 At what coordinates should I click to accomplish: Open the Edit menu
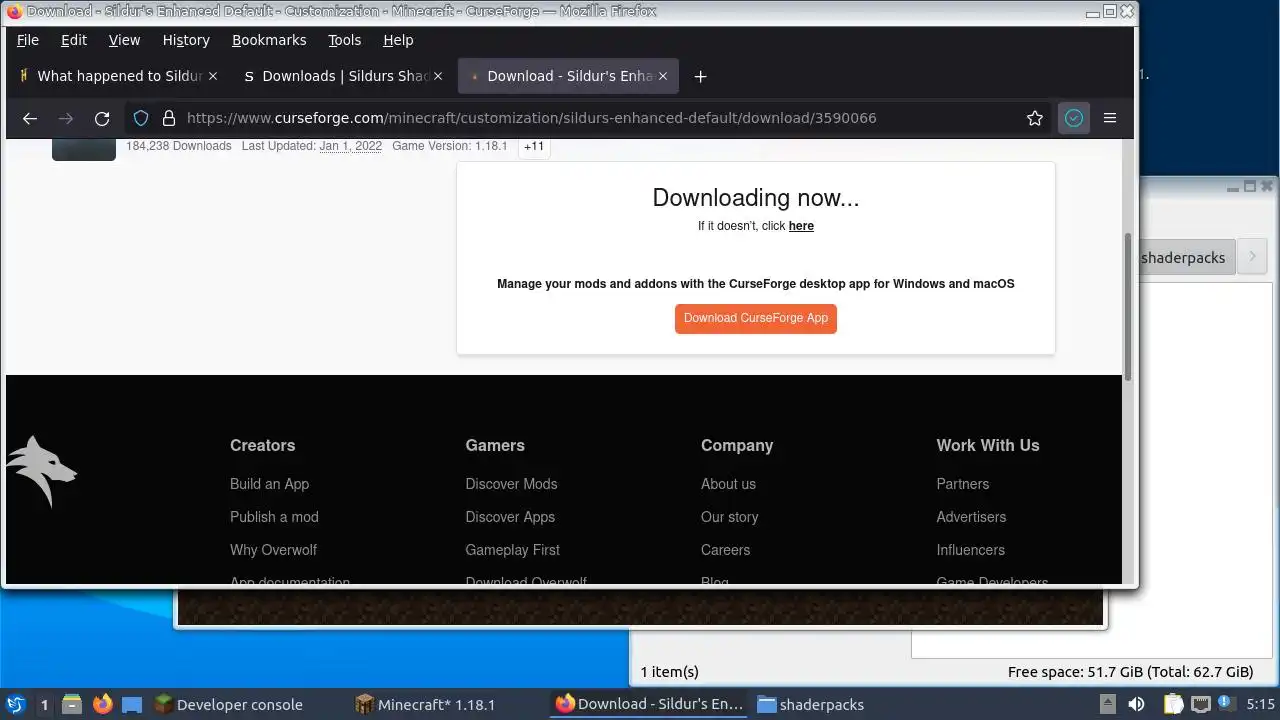point(74,40)
